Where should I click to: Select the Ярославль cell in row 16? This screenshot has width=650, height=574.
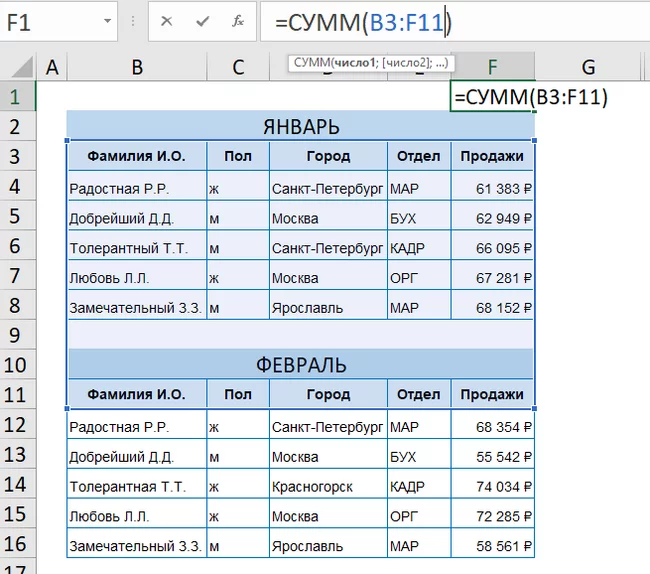328,544
